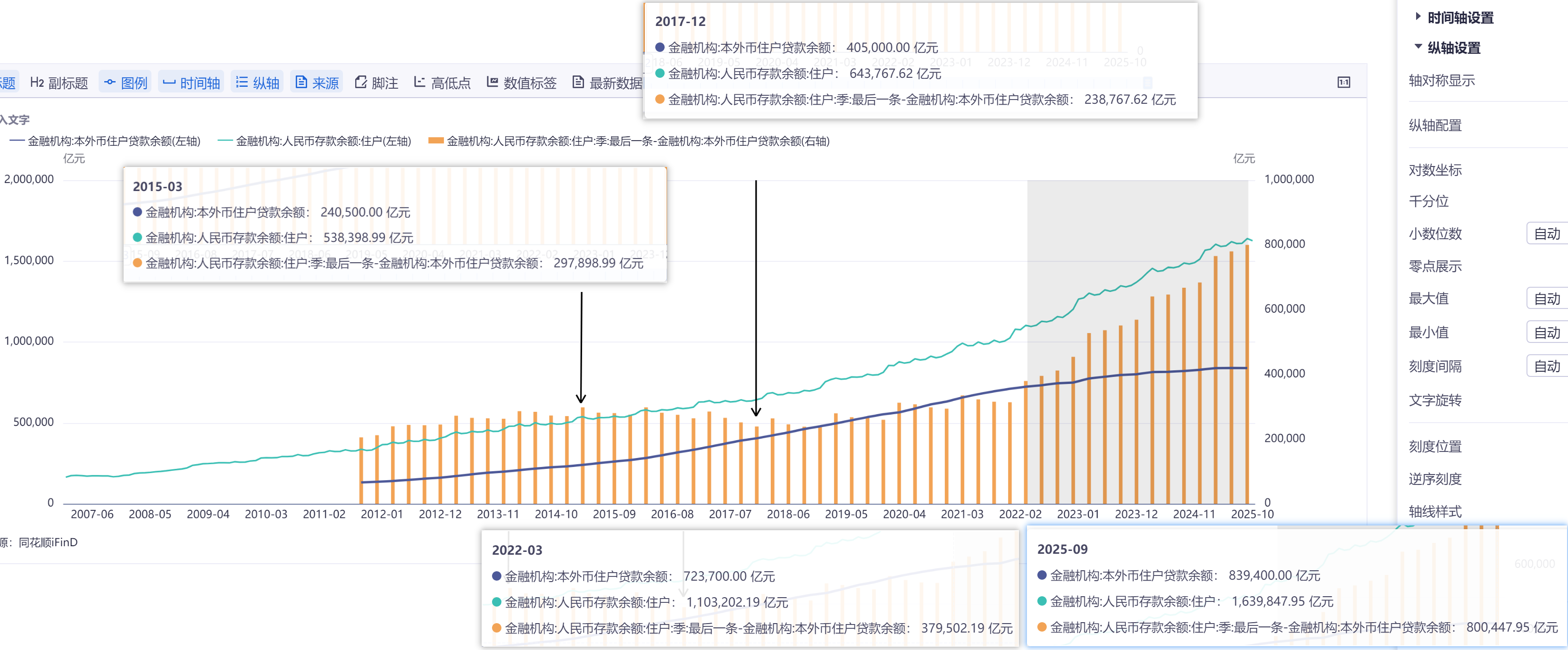Click the orange legend color swatch

click(x=435, y=141)
